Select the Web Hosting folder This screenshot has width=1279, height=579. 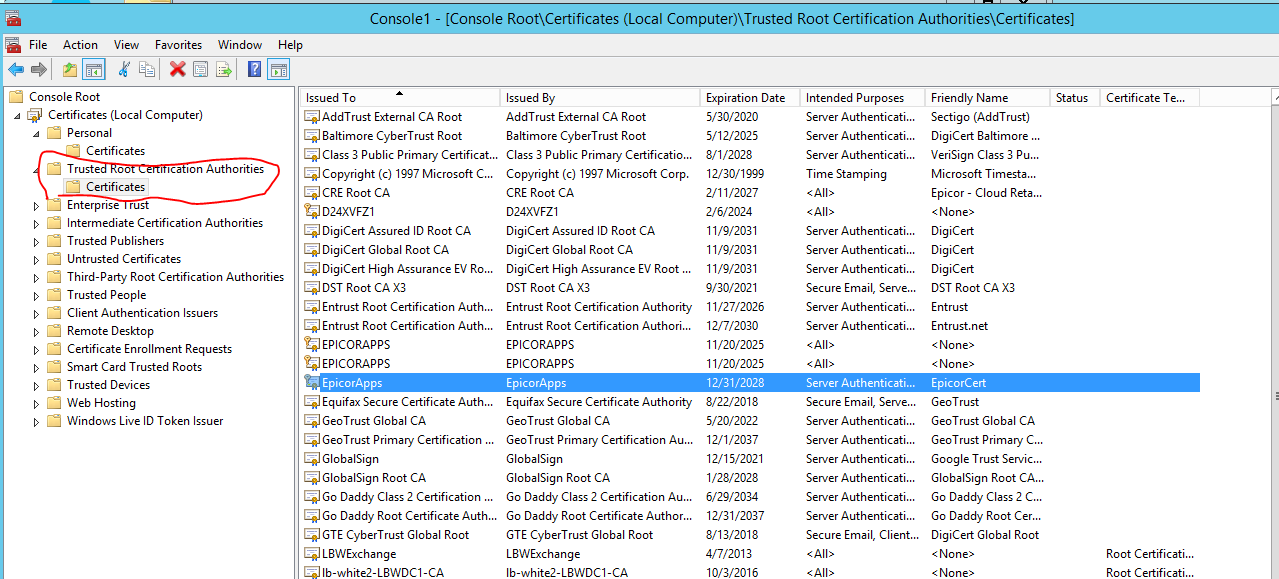click(101, 403)
